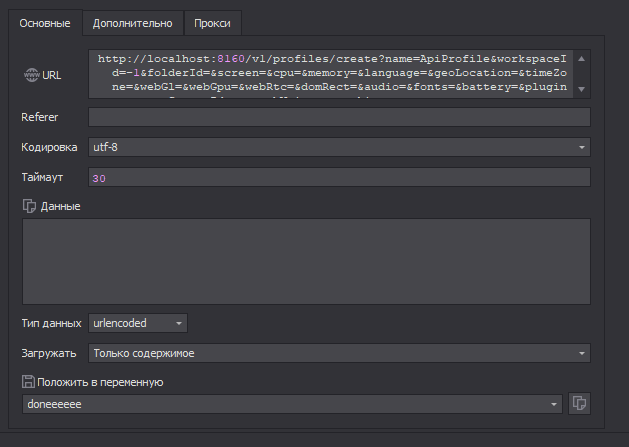Click the Кодировка label text
629x447 pixels.
[x=49, y=148]
